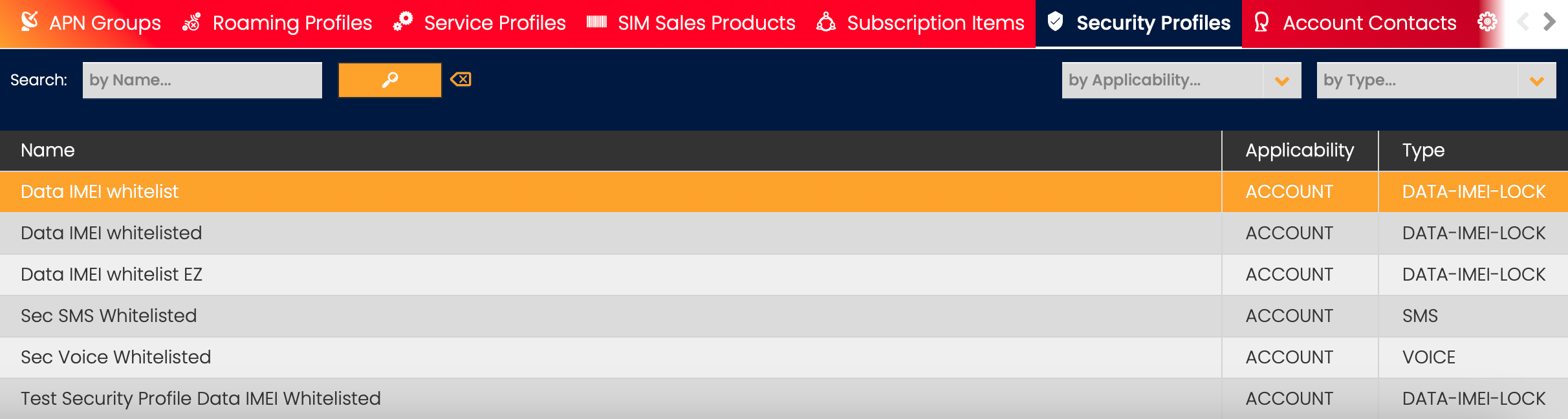
Task: Open the Subscription Items tab
Action: (x=935, y=23)
